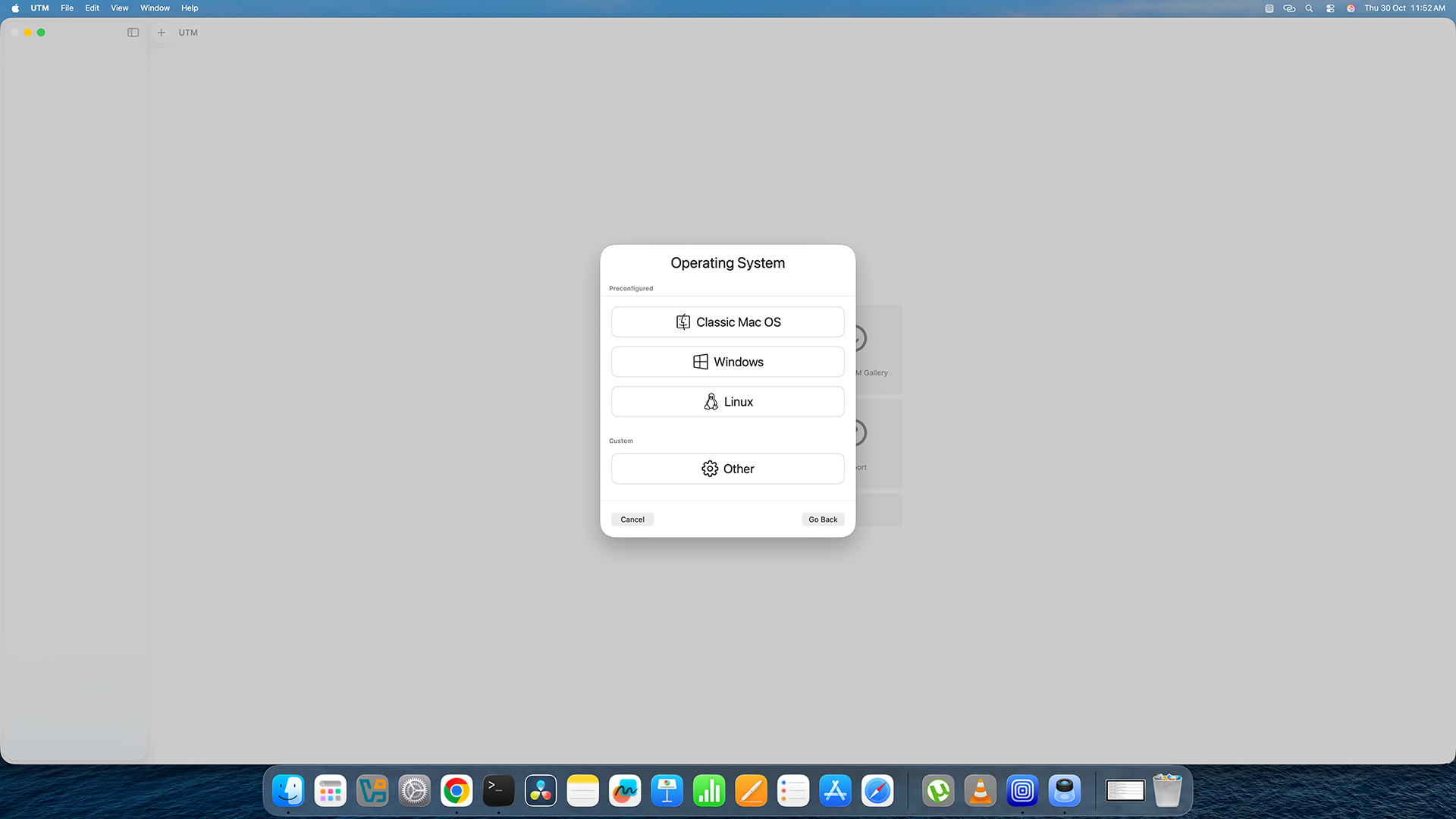Open DaVinci Resolve from the Dock
This screenshot has width=1456, height=819.
coord(541,790)
